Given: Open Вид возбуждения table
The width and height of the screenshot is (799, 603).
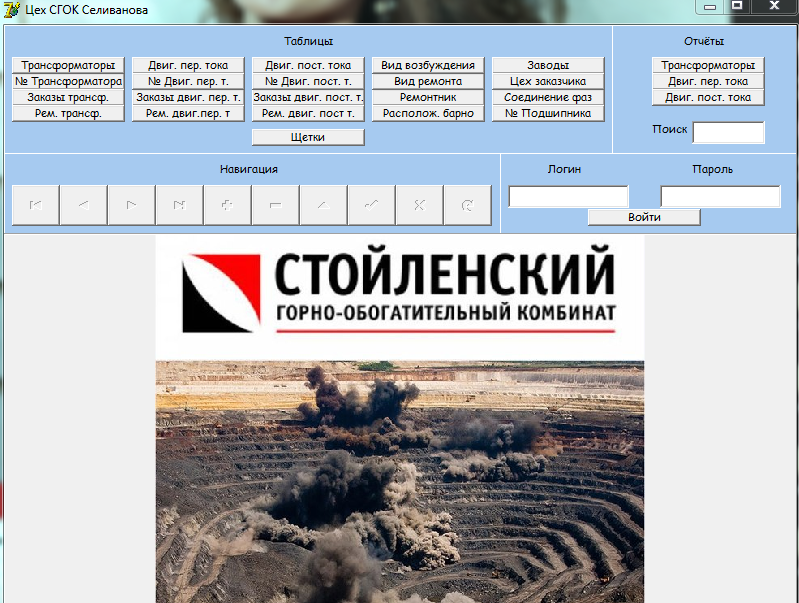Looking at the screenshot, I should coord(428,65).
